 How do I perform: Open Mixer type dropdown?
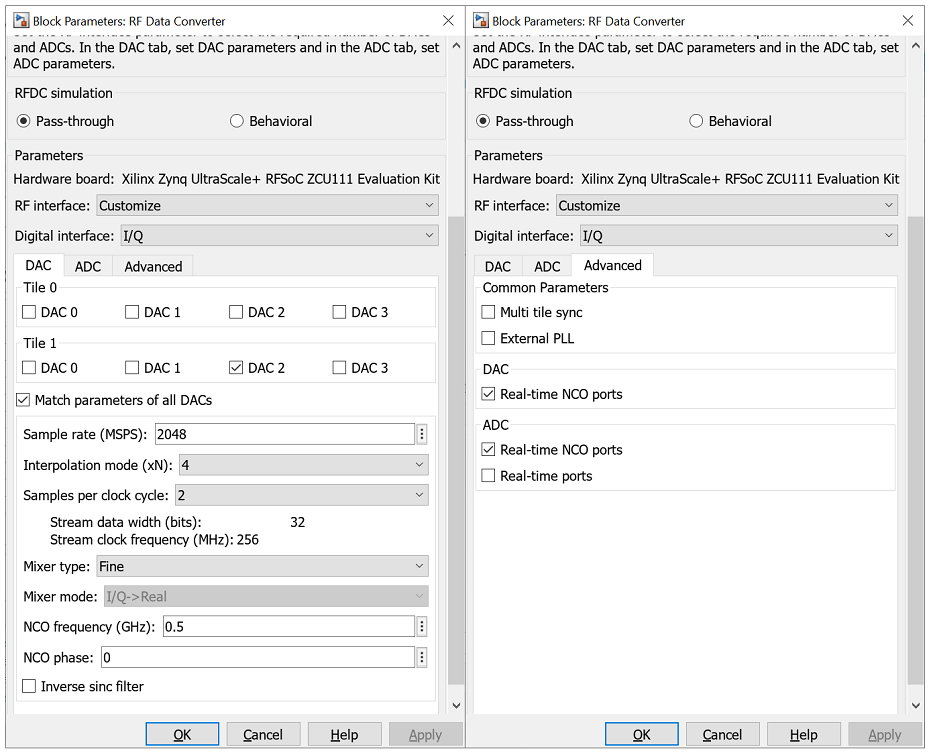(x=262, y=566)
